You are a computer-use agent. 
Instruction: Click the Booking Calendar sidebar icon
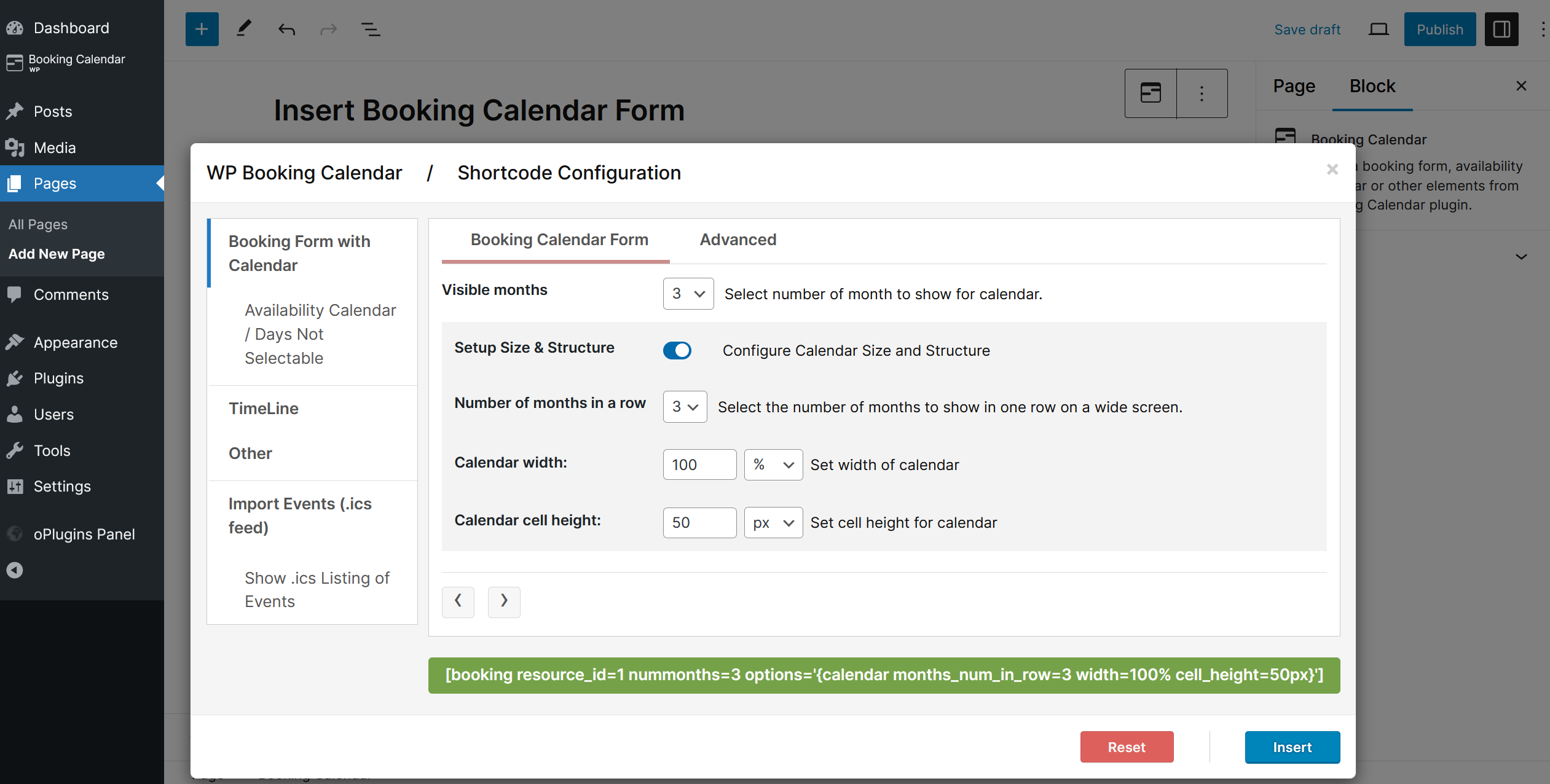coord(15,61)
